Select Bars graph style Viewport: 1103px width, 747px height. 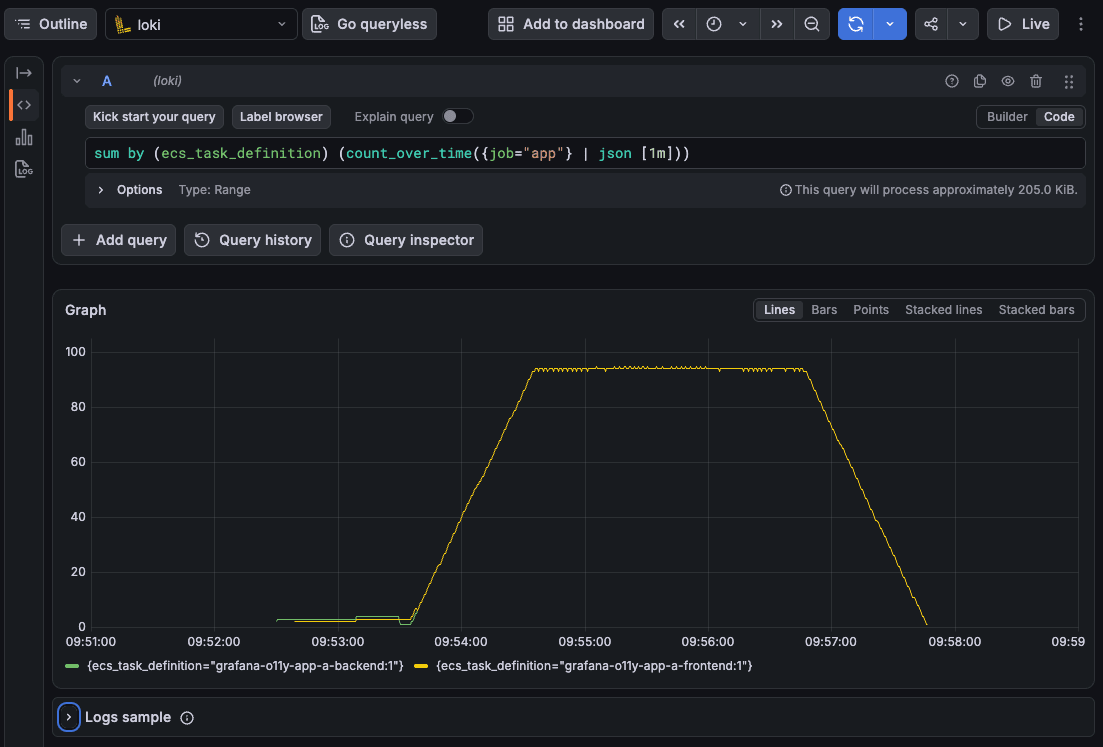pyautogui.click(x=824, y=309)
